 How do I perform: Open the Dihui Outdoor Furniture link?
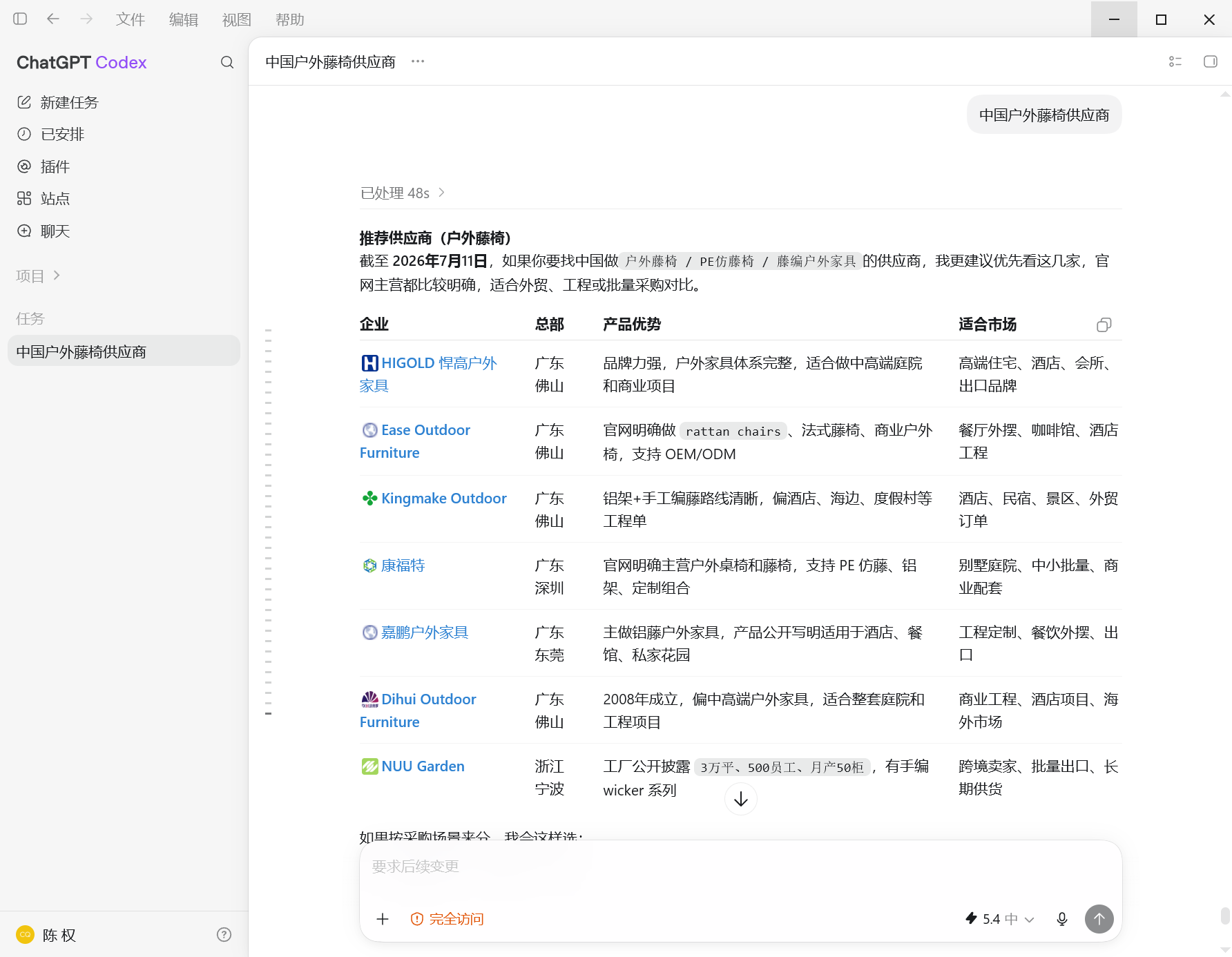pyautogui.click(x=418, y=710)
